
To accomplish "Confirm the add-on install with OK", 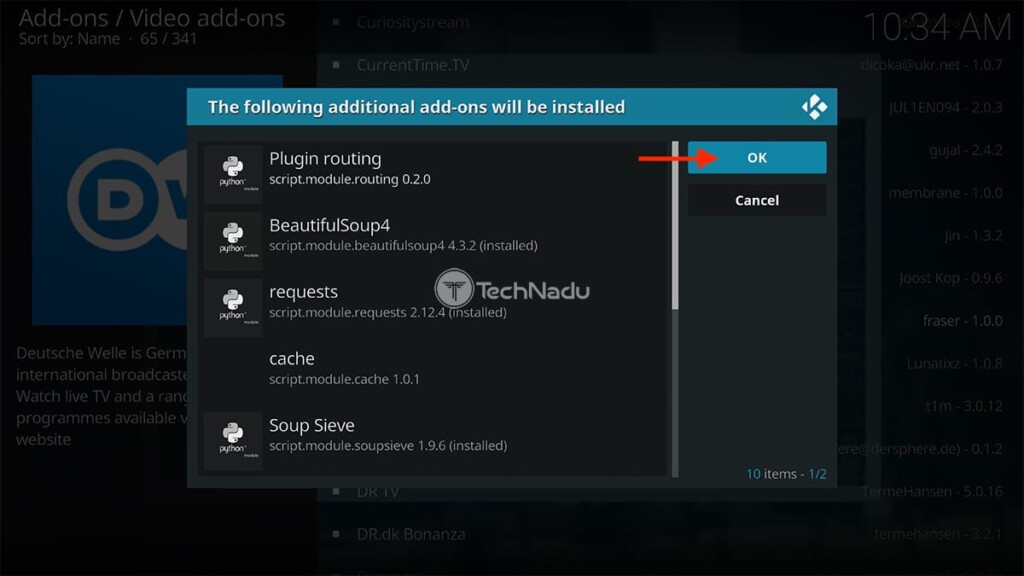I will (x=757, y=157).
